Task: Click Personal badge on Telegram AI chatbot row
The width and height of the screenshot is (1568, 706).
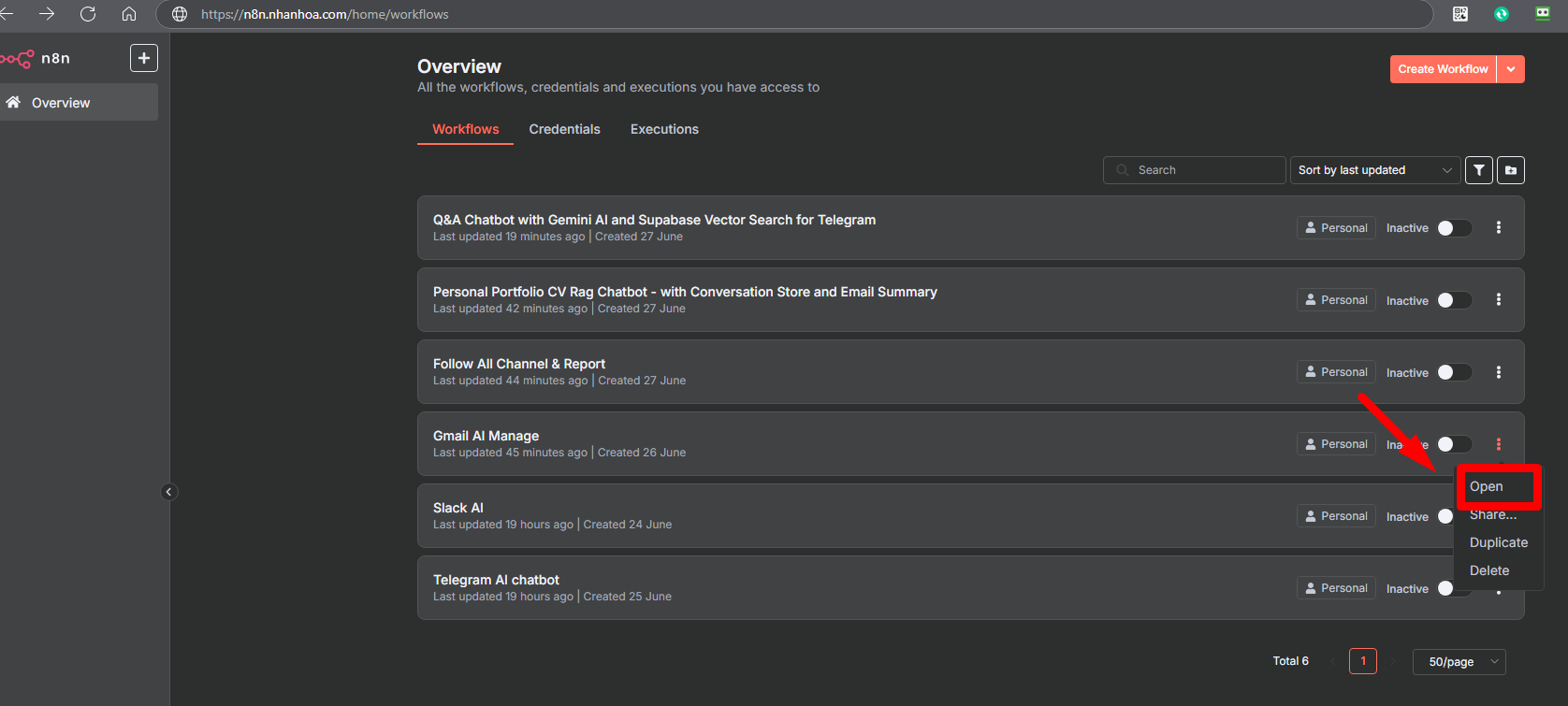Action: click(x=1336, y=588)
